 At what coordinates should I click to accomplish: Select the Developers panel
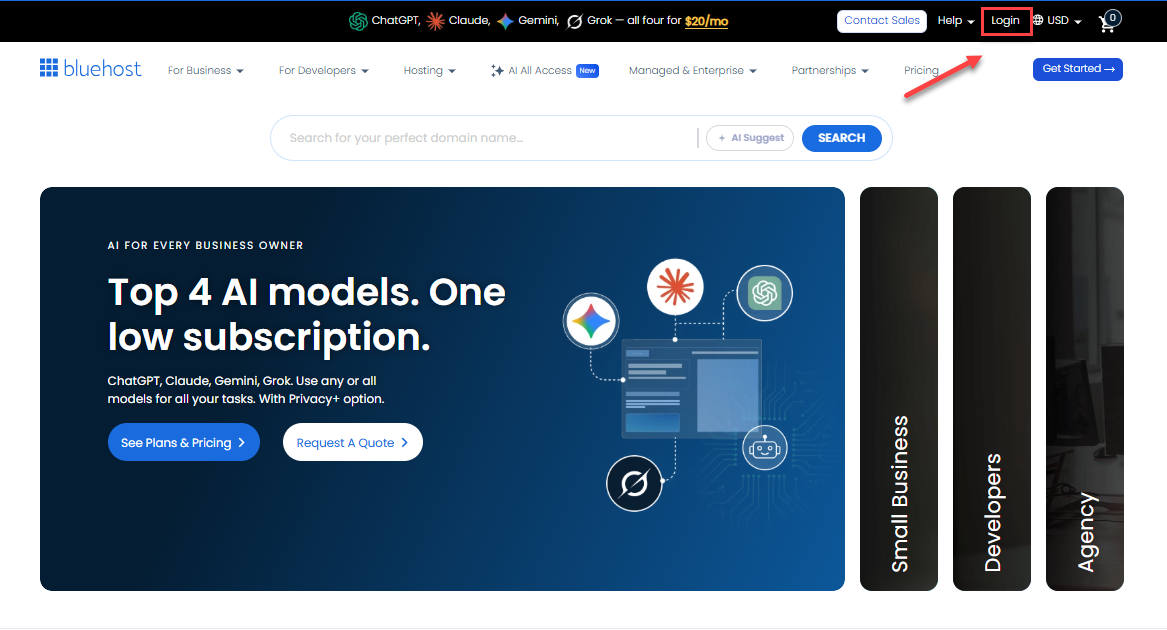click(992, 389)
